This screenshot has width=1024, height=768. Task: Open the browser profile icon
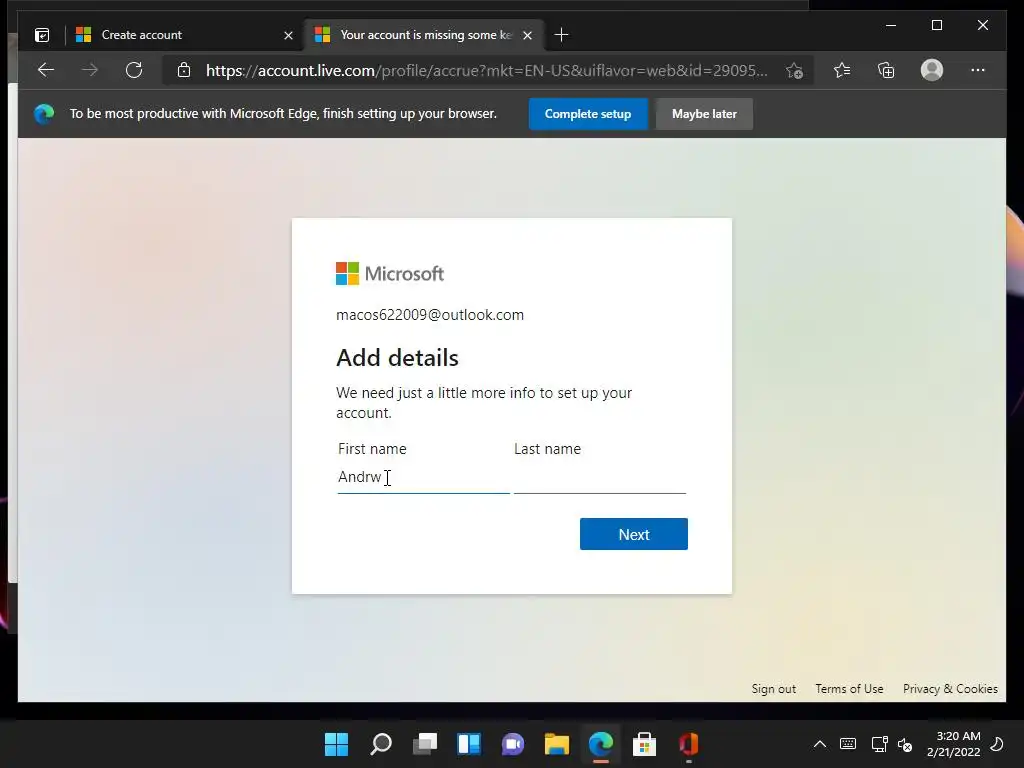tap(932, 70)
